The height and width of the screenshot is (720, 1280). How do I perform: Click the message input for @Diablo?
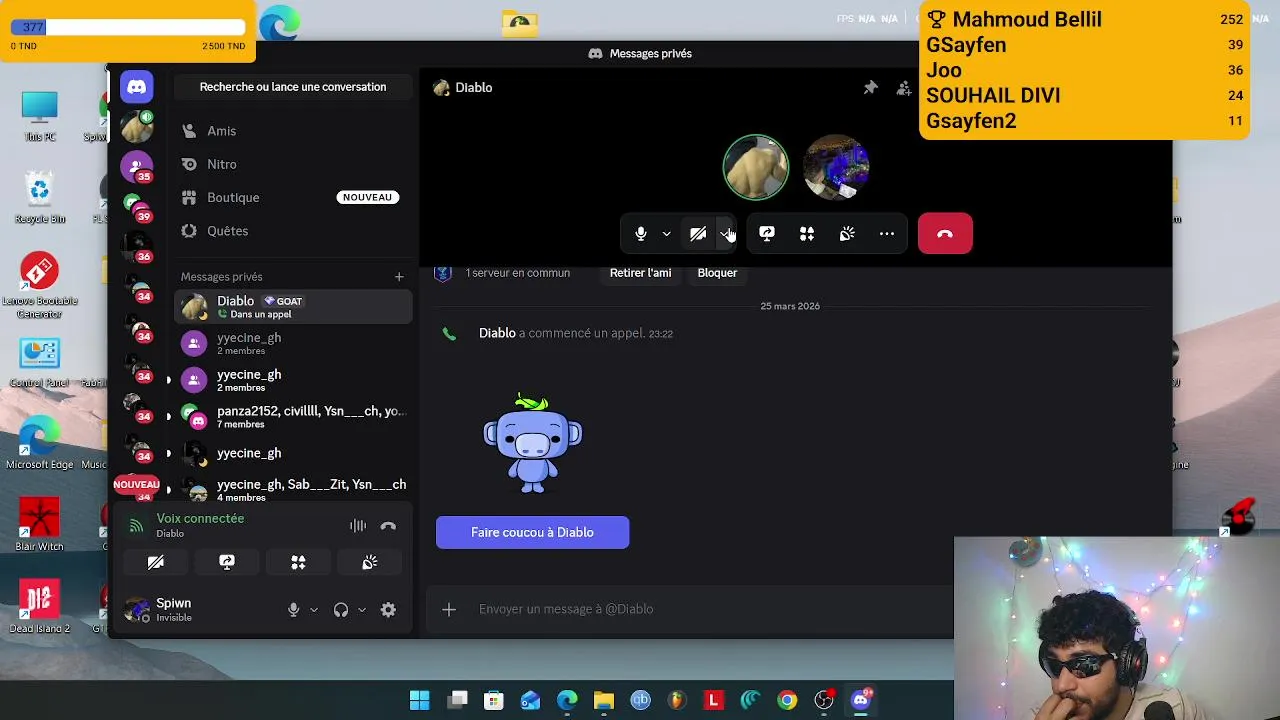700,609
